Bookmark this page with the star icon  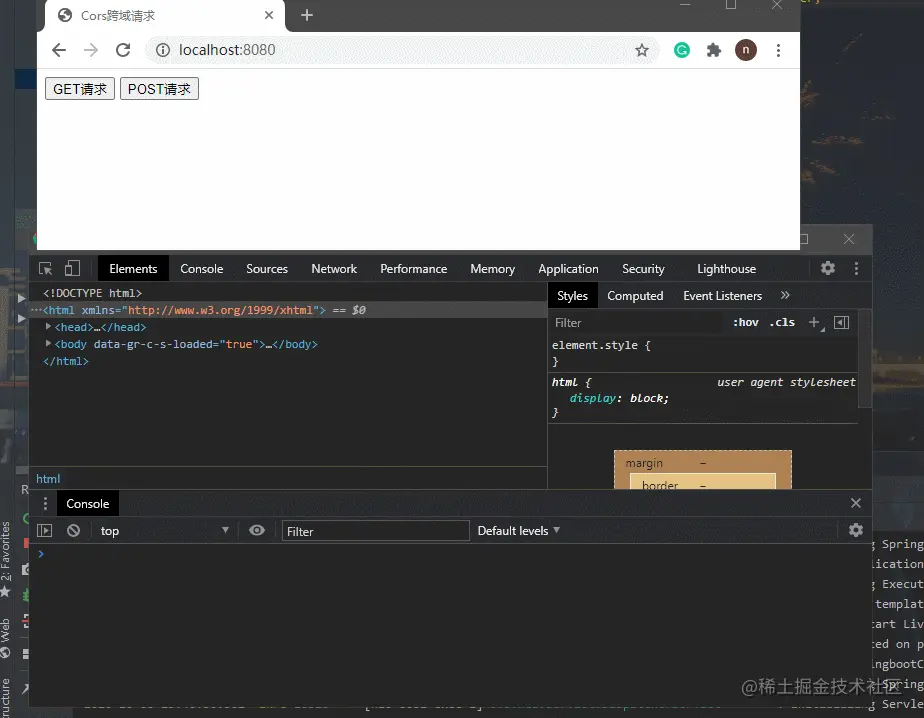pyautogui.click(x=642, y=50)
